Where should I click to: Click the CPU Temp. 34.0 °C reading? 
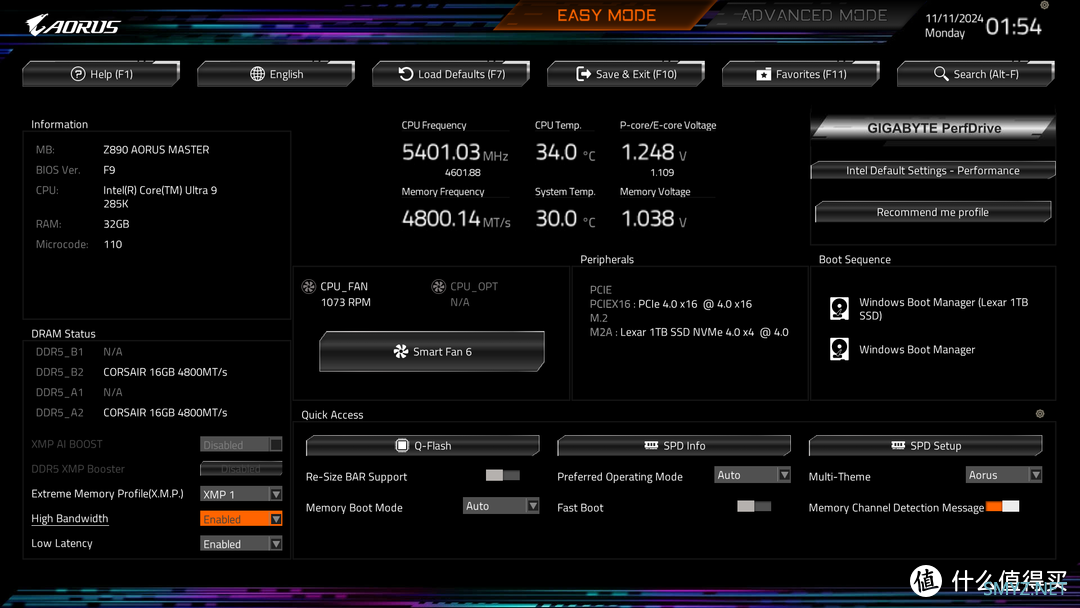pos(565,152)
